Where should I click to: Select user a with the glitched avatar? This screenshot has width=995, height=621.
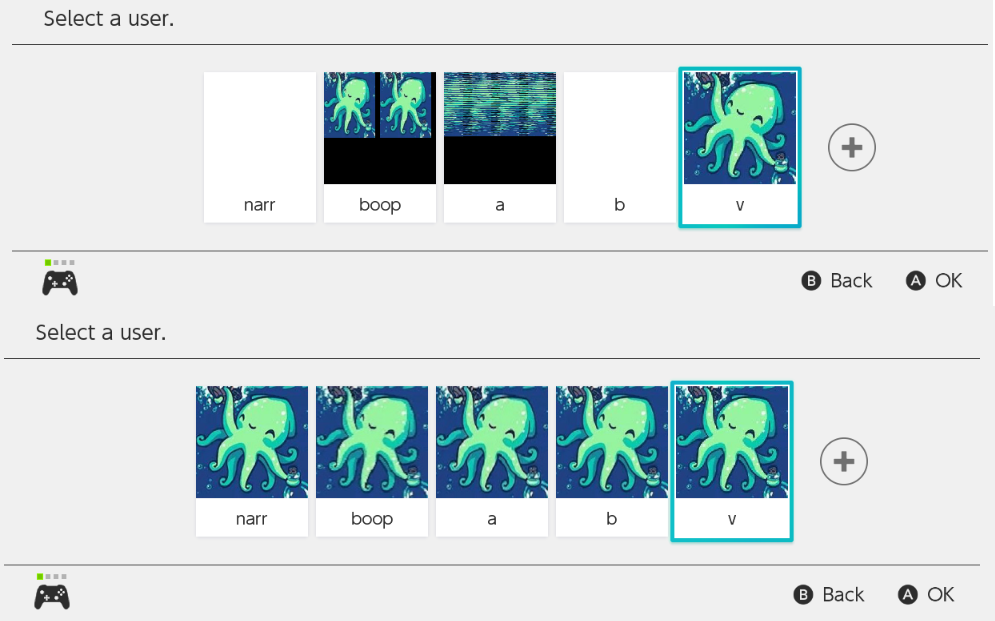[x=499, y=147]
